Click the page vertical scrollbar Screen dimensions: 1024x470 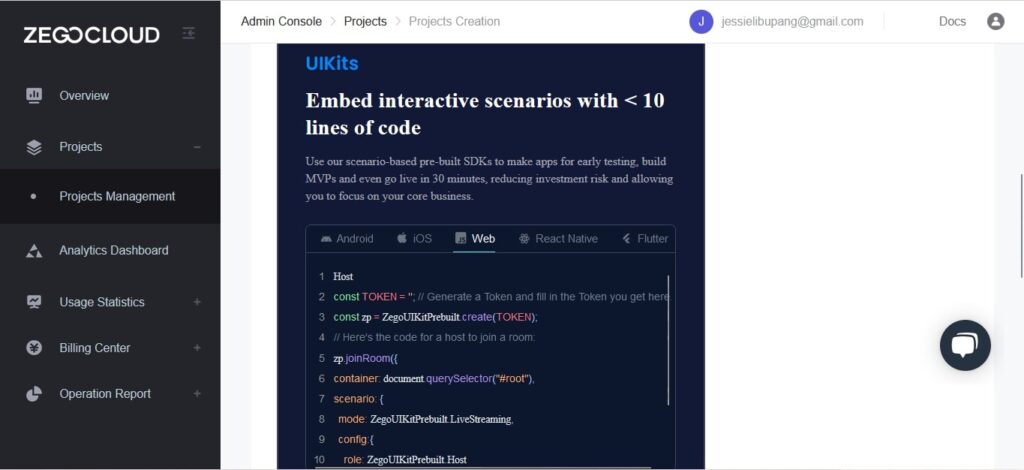1021,226
